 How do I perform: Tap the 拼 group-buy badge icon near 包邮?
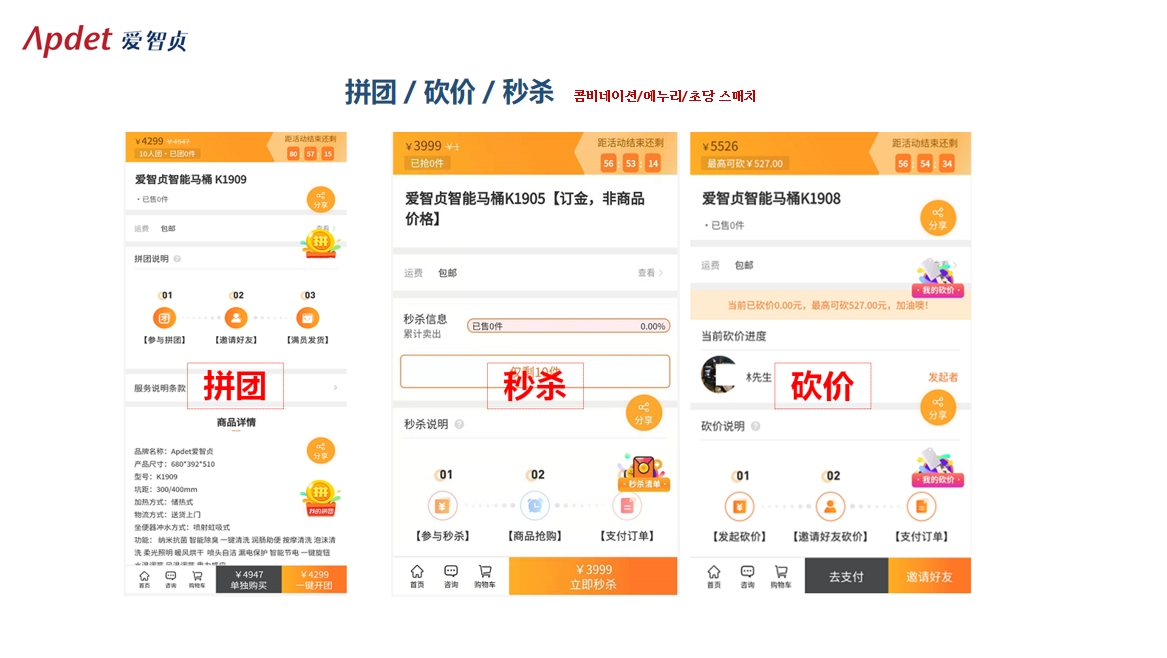click(321, 243)
